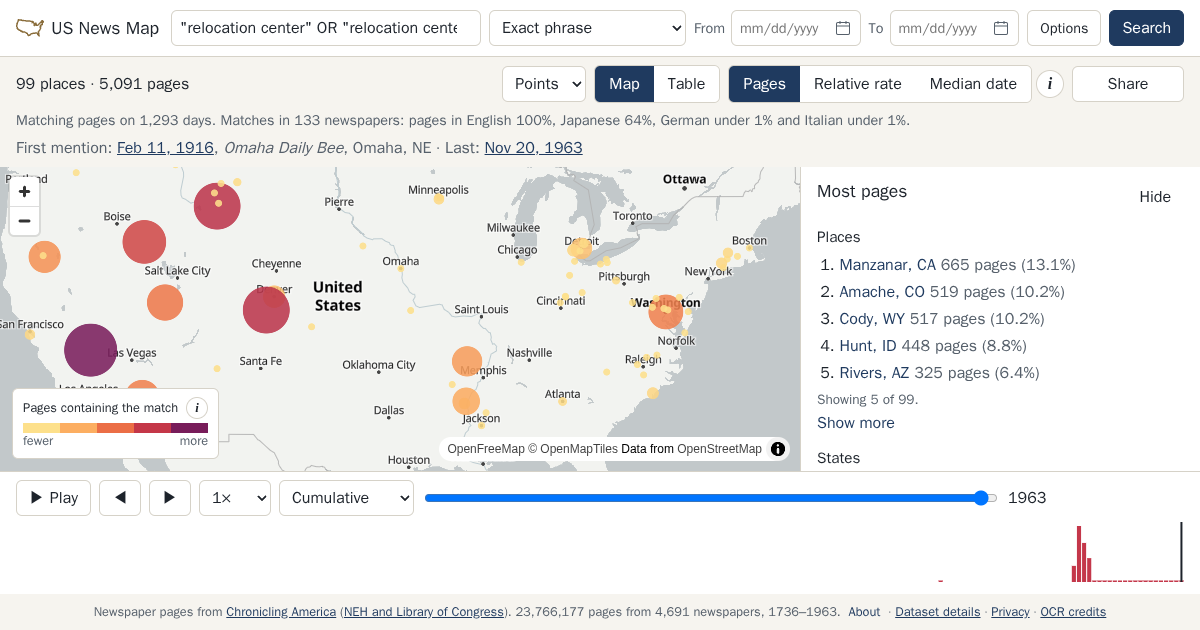Open the 1× playback speed dropdown

coord(235,498)
